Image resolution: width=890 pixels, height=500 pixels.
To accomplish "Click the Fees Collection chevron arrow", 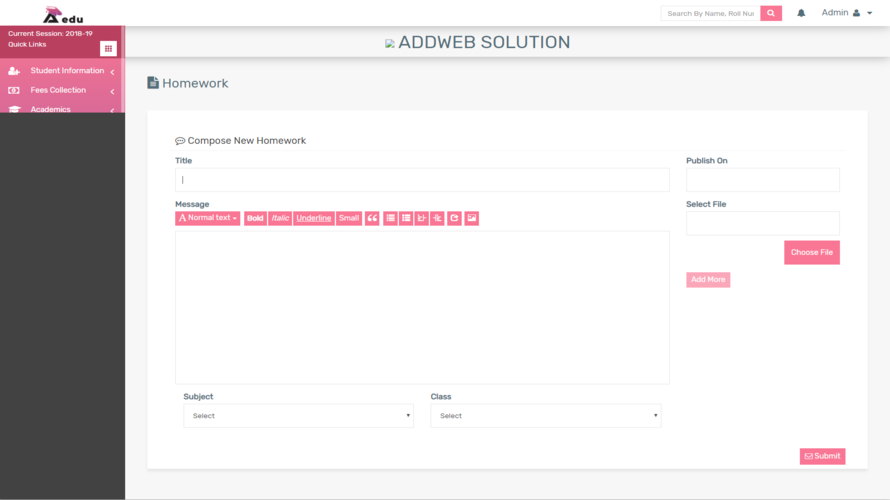I will coord(112,91).
